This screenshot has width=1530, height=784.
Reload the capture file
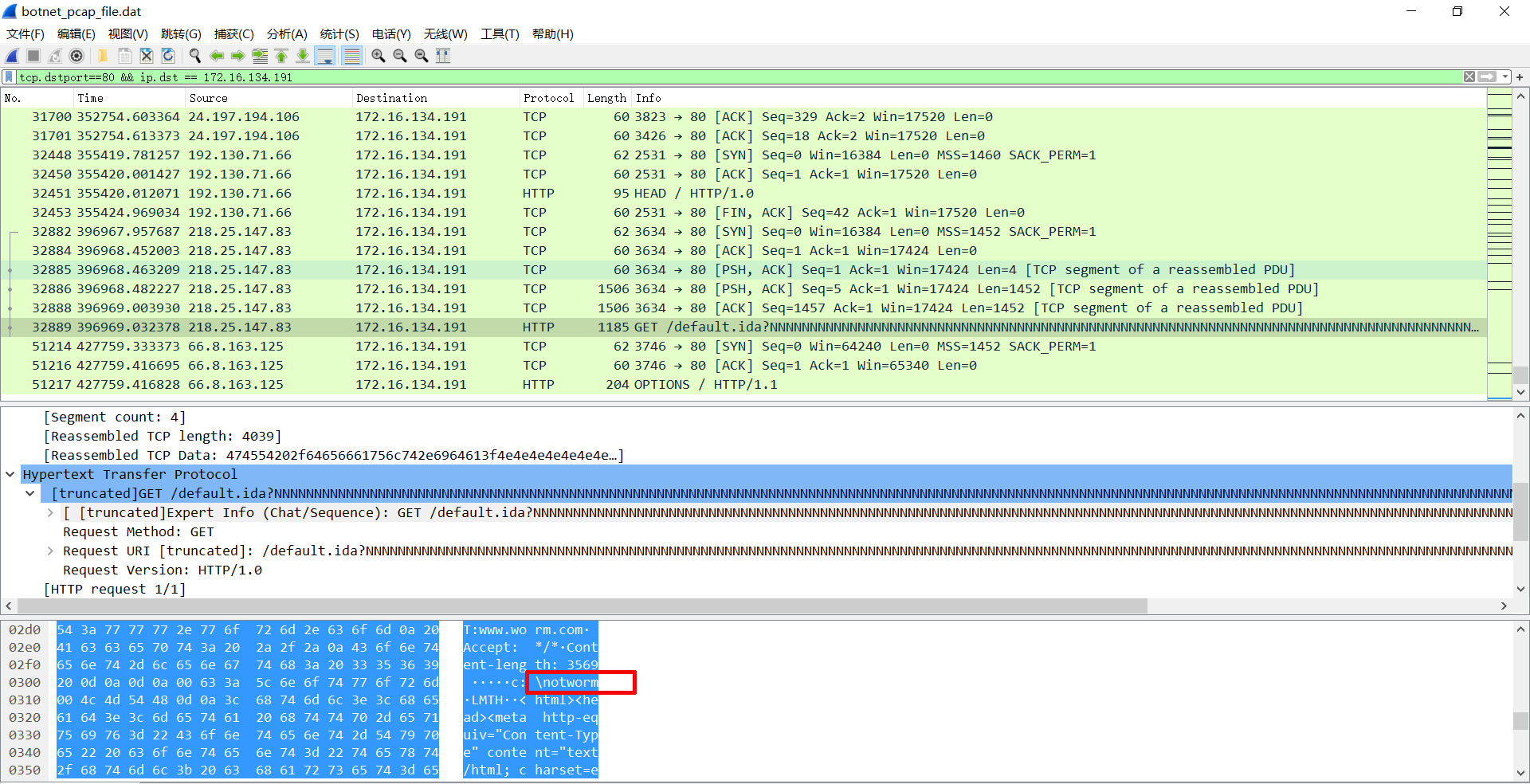pyautogui.click(x=168, y=56)
